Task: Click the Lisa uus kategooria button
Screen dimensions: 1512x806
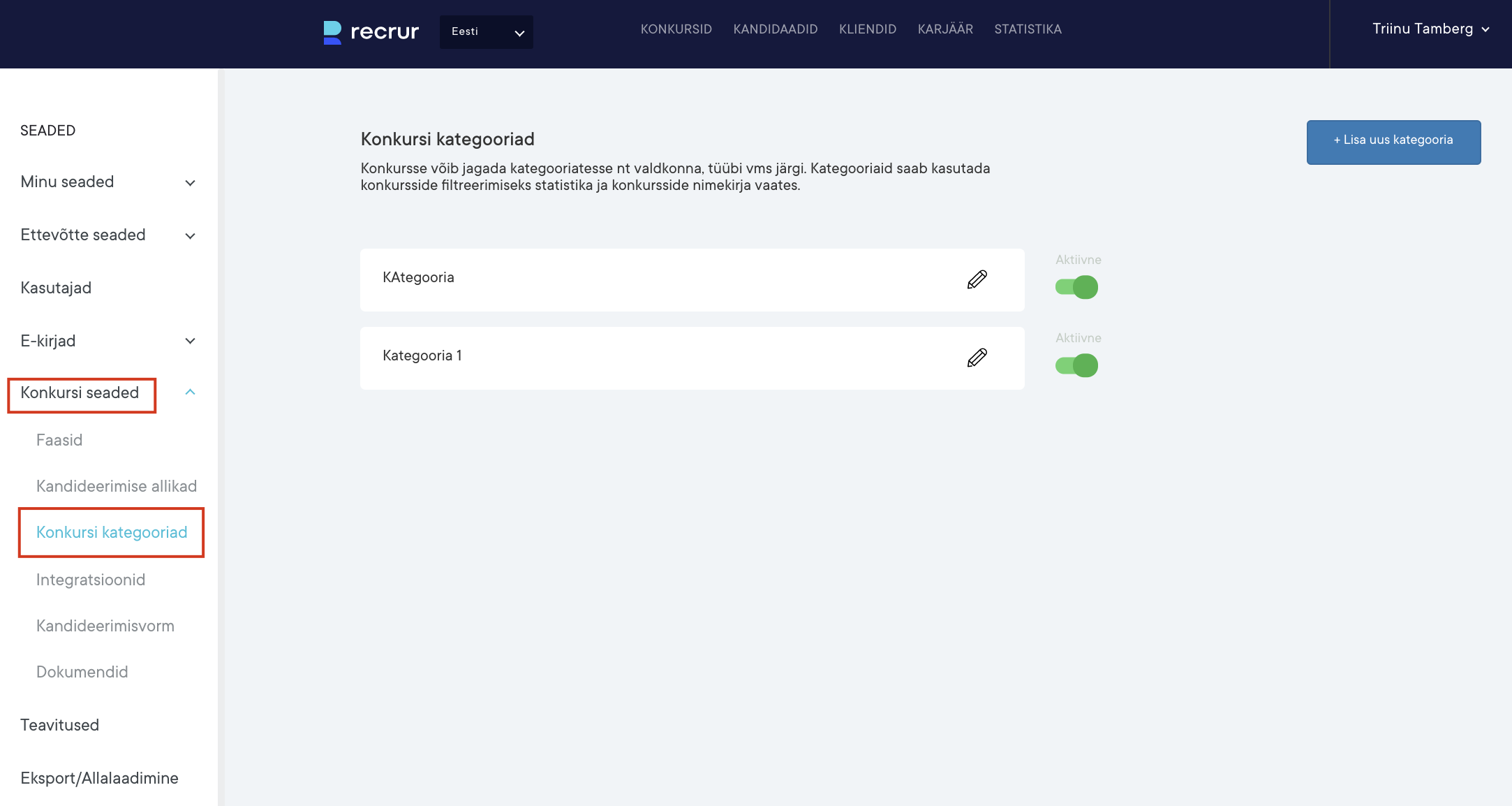Action: (x=1393, y=142)
